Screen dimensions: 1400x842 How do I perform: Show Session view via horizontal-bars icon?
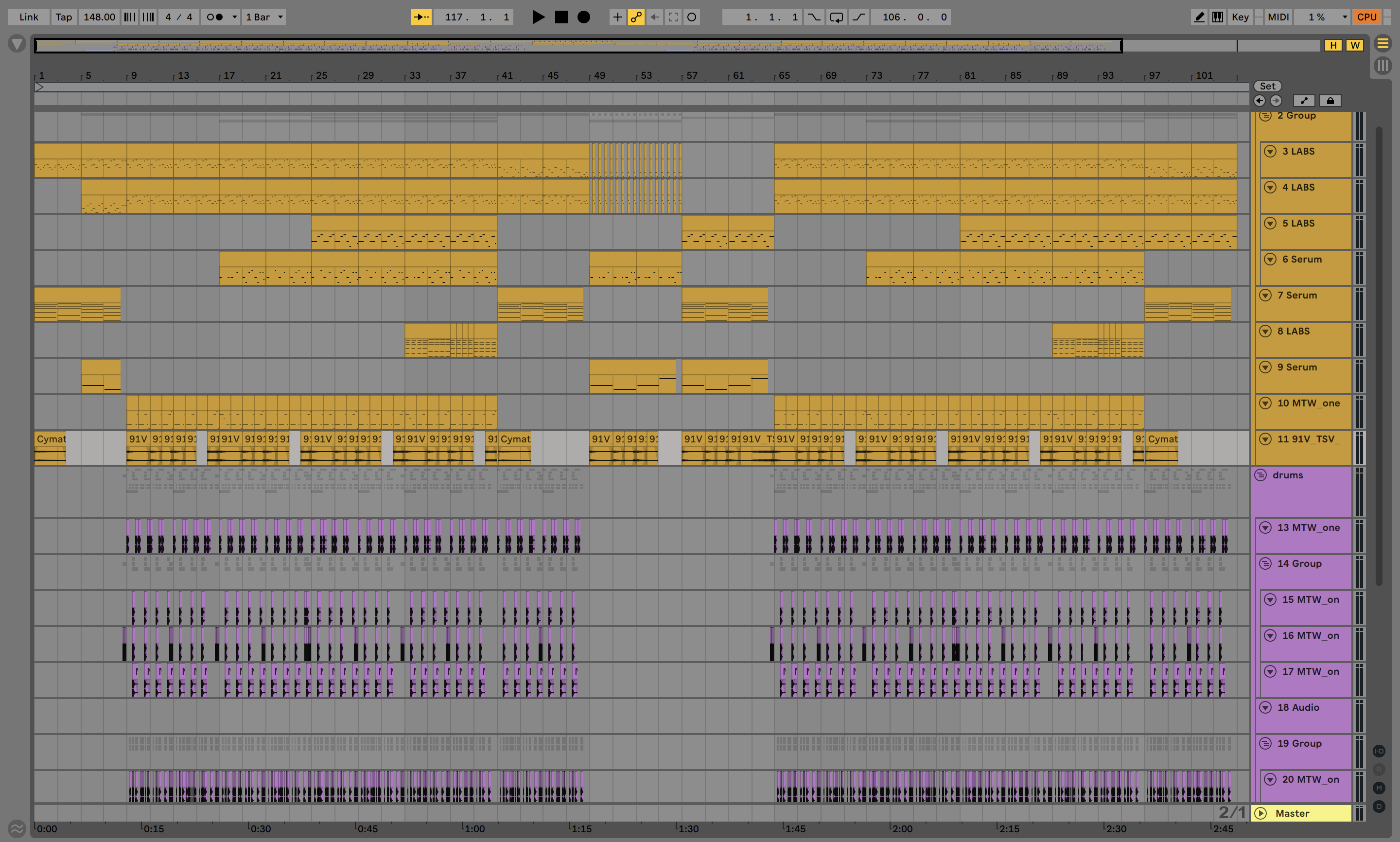pos(1383,44)
